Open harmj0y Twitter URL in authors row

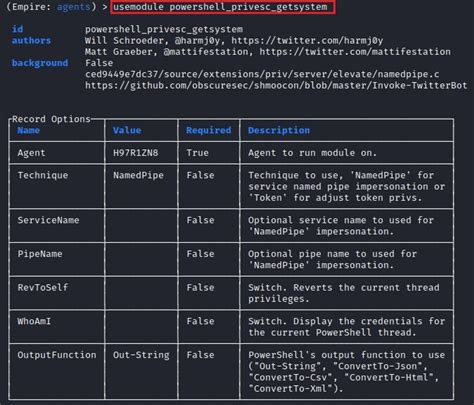[307, 41]
